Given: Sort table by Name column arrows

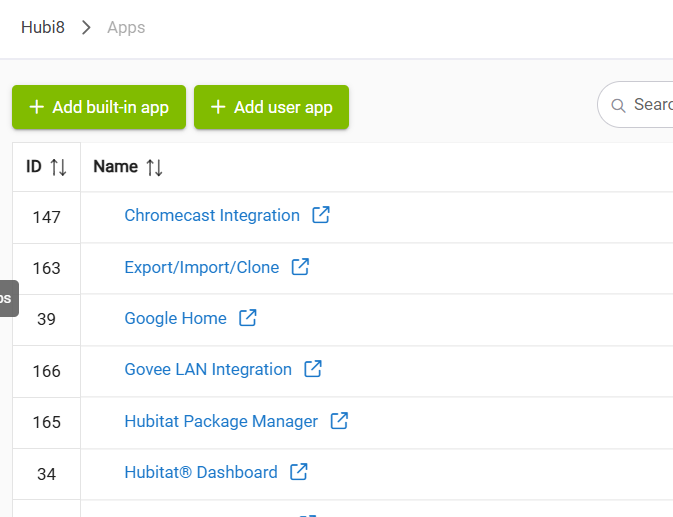Looking at the screenshot, I should [x=154, y=167].
